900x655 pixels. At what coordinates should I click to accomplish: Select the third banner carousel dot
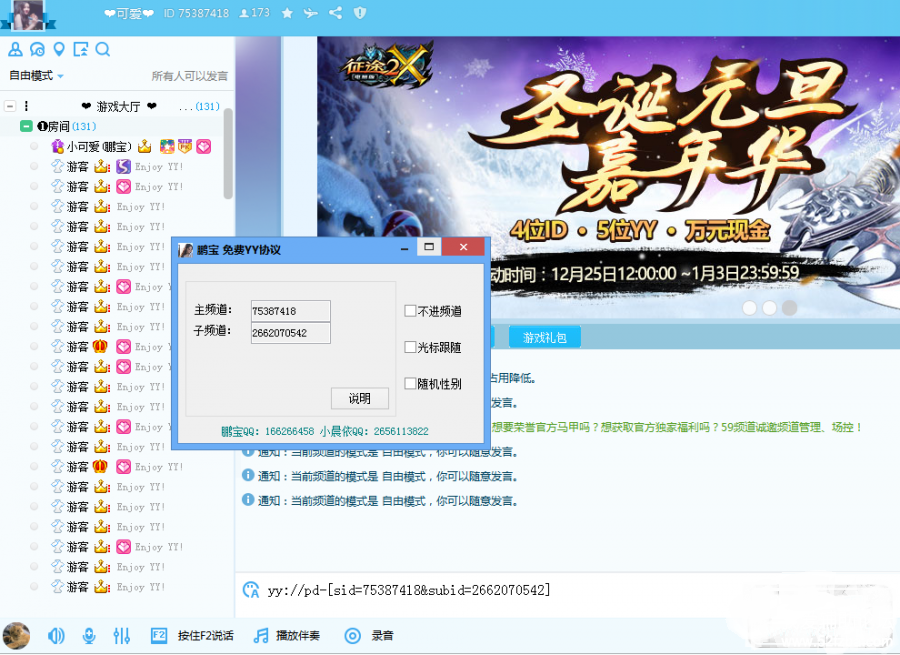[789, 308]
